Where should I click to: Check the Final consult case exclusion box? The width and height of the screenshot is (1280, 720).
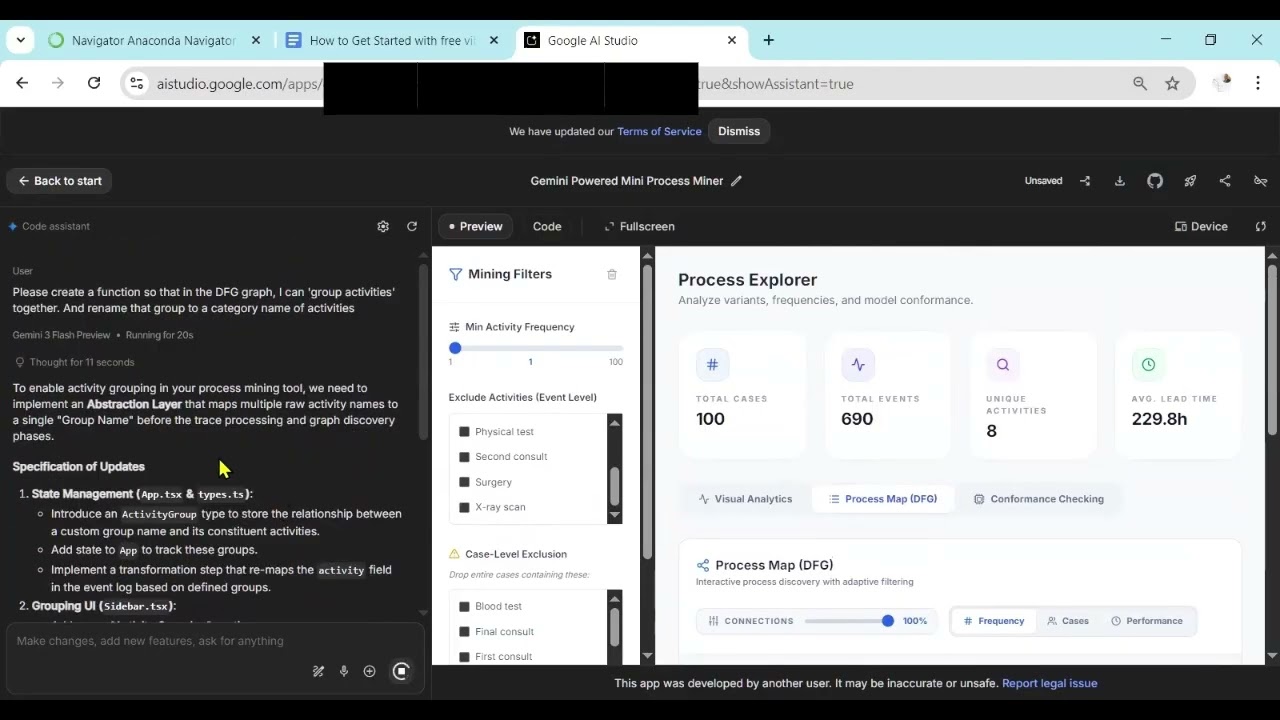coord(464,632)
